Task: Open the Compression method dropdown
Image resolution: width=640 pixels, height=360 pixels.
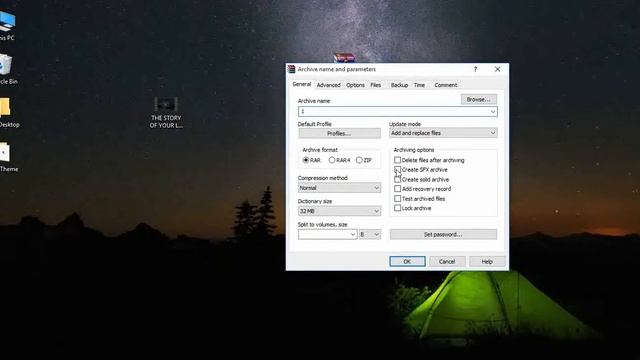Action: 339,188
